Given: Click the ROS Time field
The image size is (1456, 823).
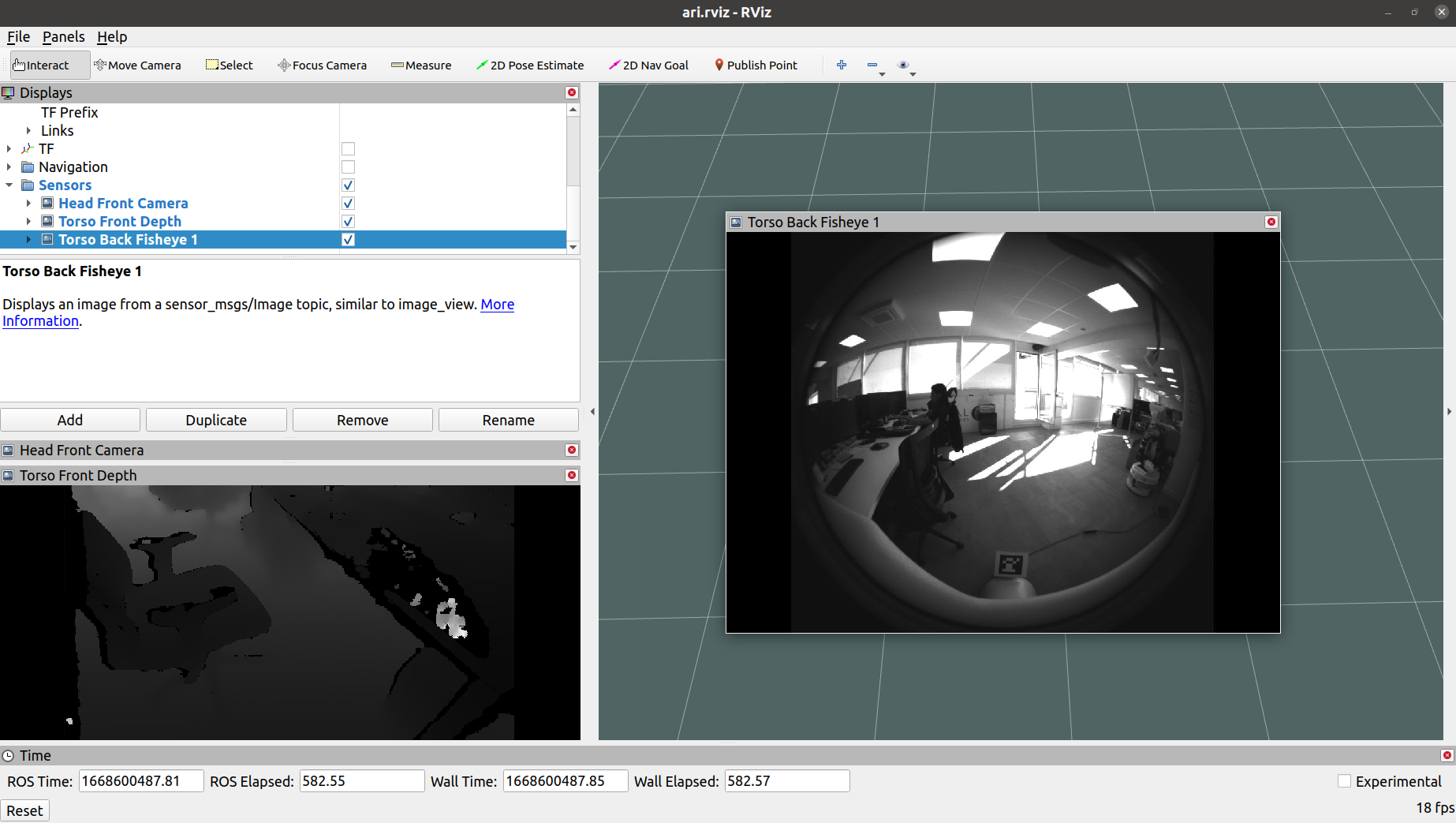Looking at the screenshot, I should coord(141,781).
